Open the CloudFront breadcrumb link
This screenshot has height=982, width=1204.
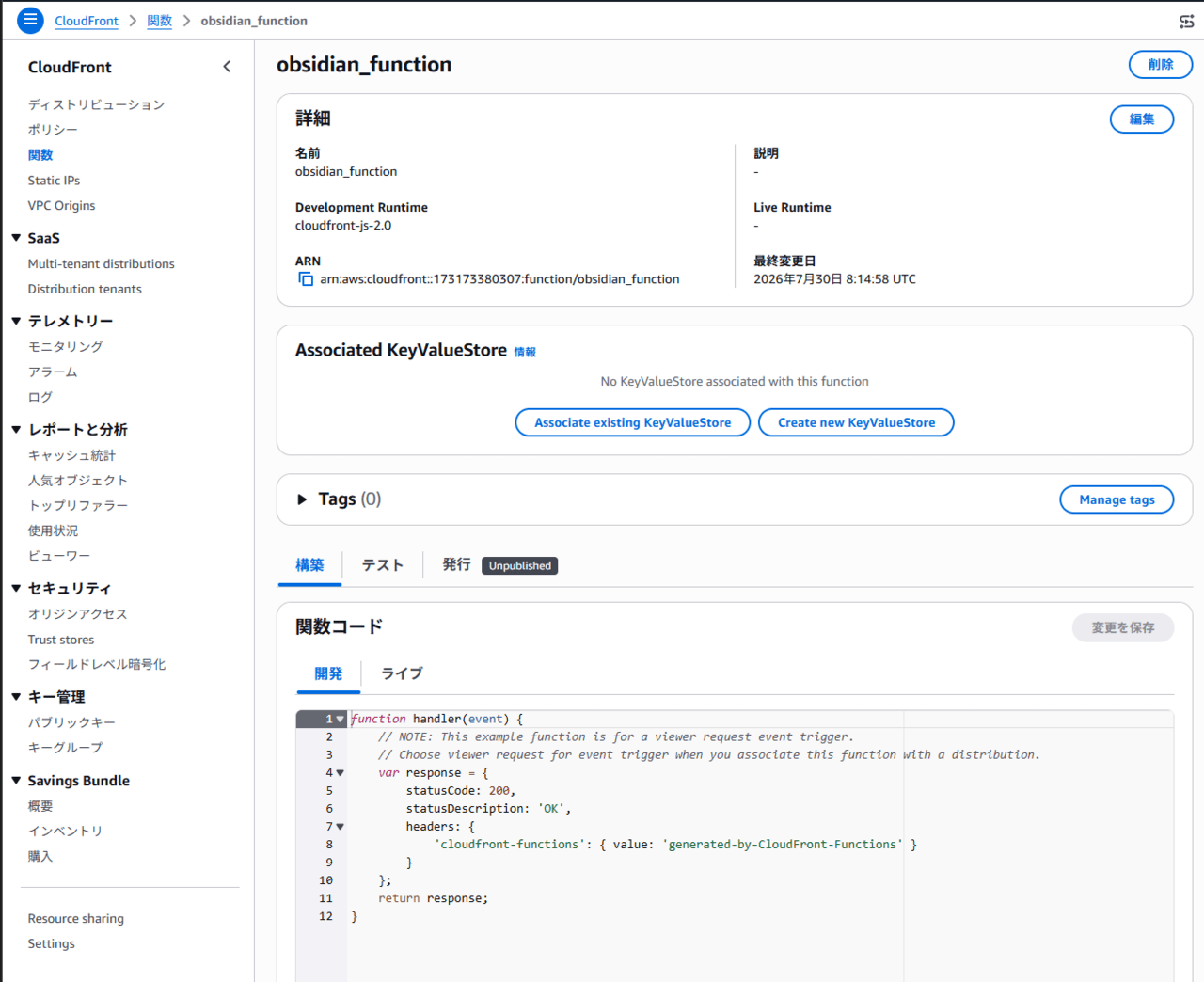87,21
